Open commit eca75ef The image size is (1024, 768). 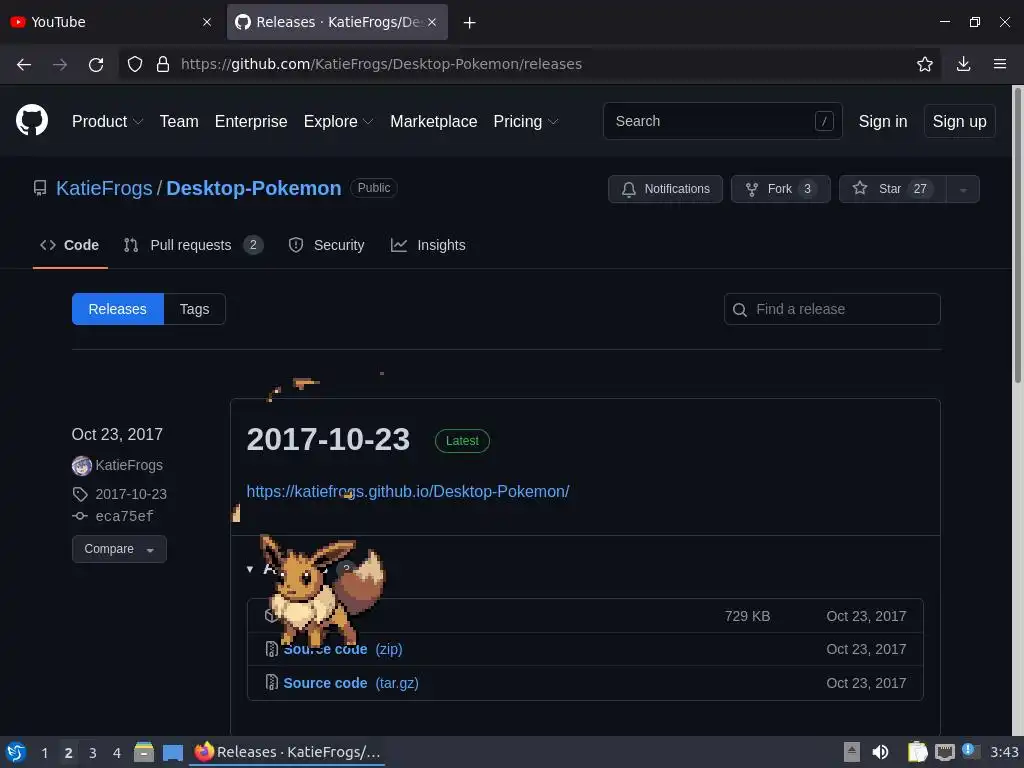pyautogui.click(x=124, y=517)
